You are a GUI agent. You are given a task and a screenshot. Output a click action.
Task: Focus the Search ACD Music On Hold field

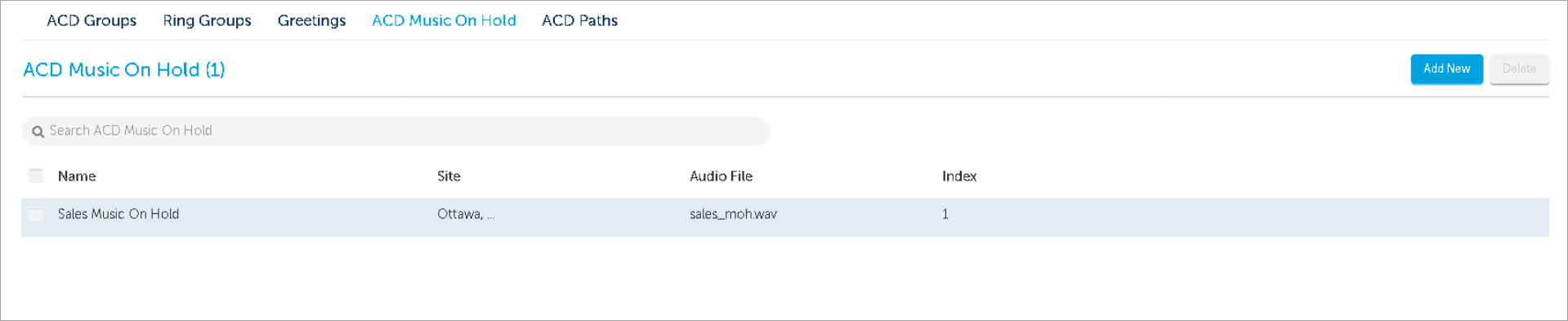pyautogui.click(x=396, y=131)
